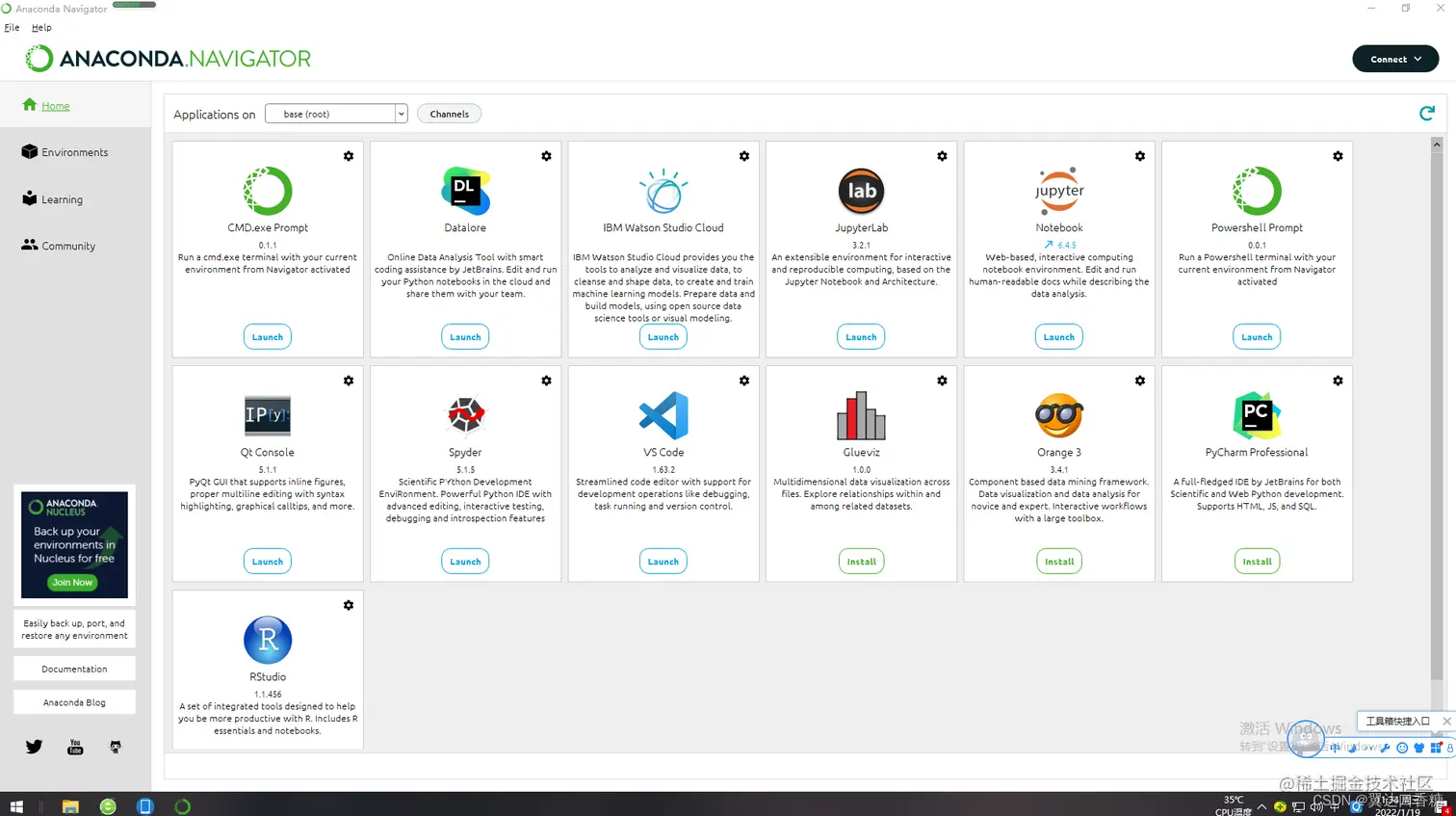Switch to the Environments tab

coord(65,152)
